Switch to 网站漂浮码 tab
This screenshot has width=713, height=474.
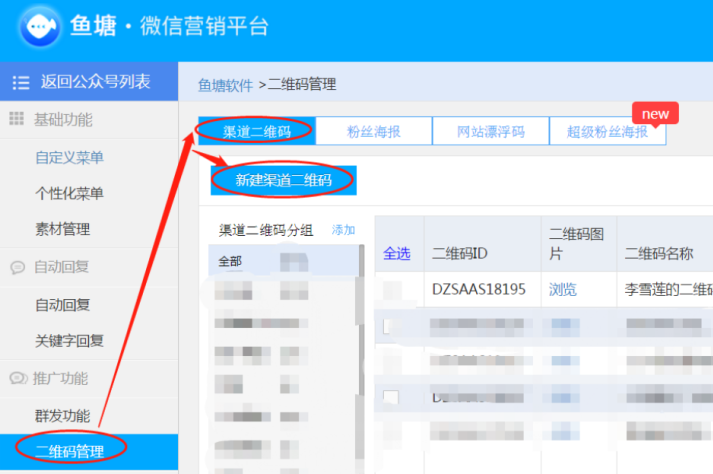coord(491,131)
